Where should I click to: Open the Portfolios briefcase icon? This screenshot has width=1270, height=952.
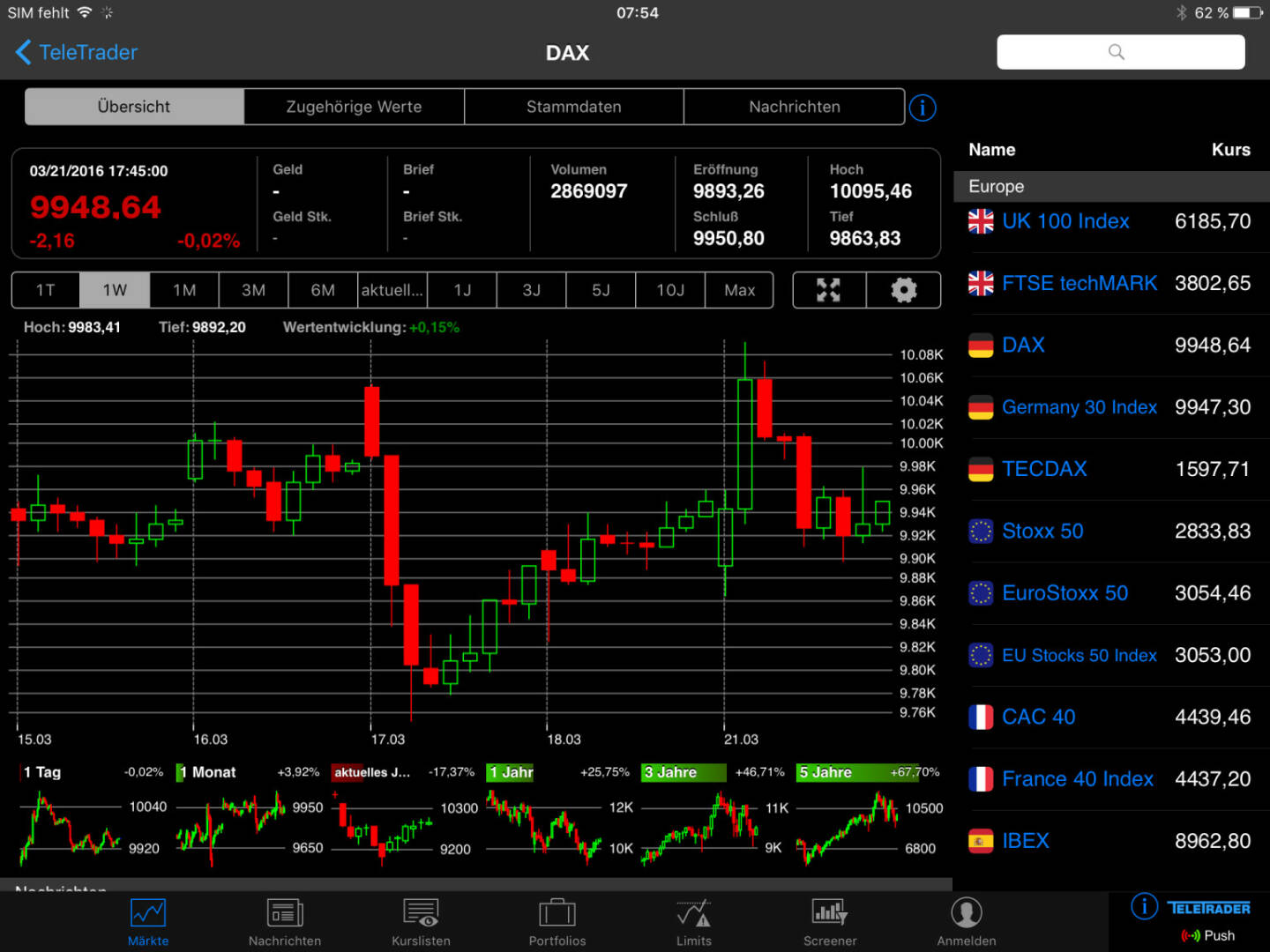(x=557, y=914)
